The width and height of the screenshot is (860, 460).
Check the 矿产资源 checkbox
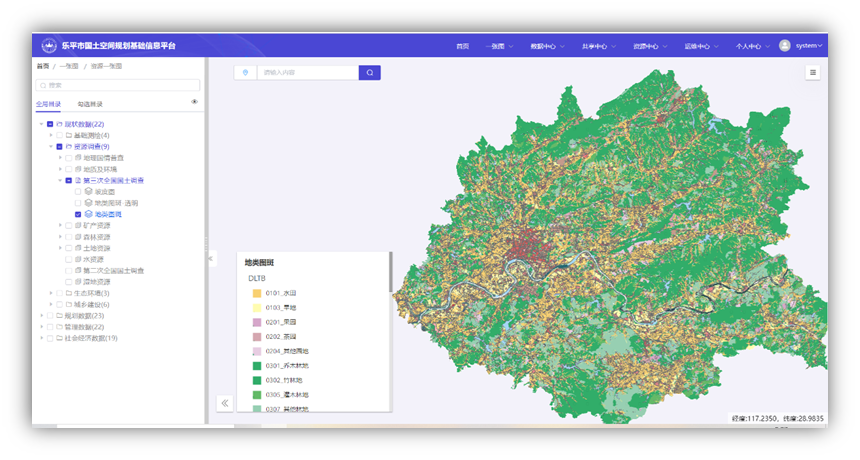[x=68, y=225]
